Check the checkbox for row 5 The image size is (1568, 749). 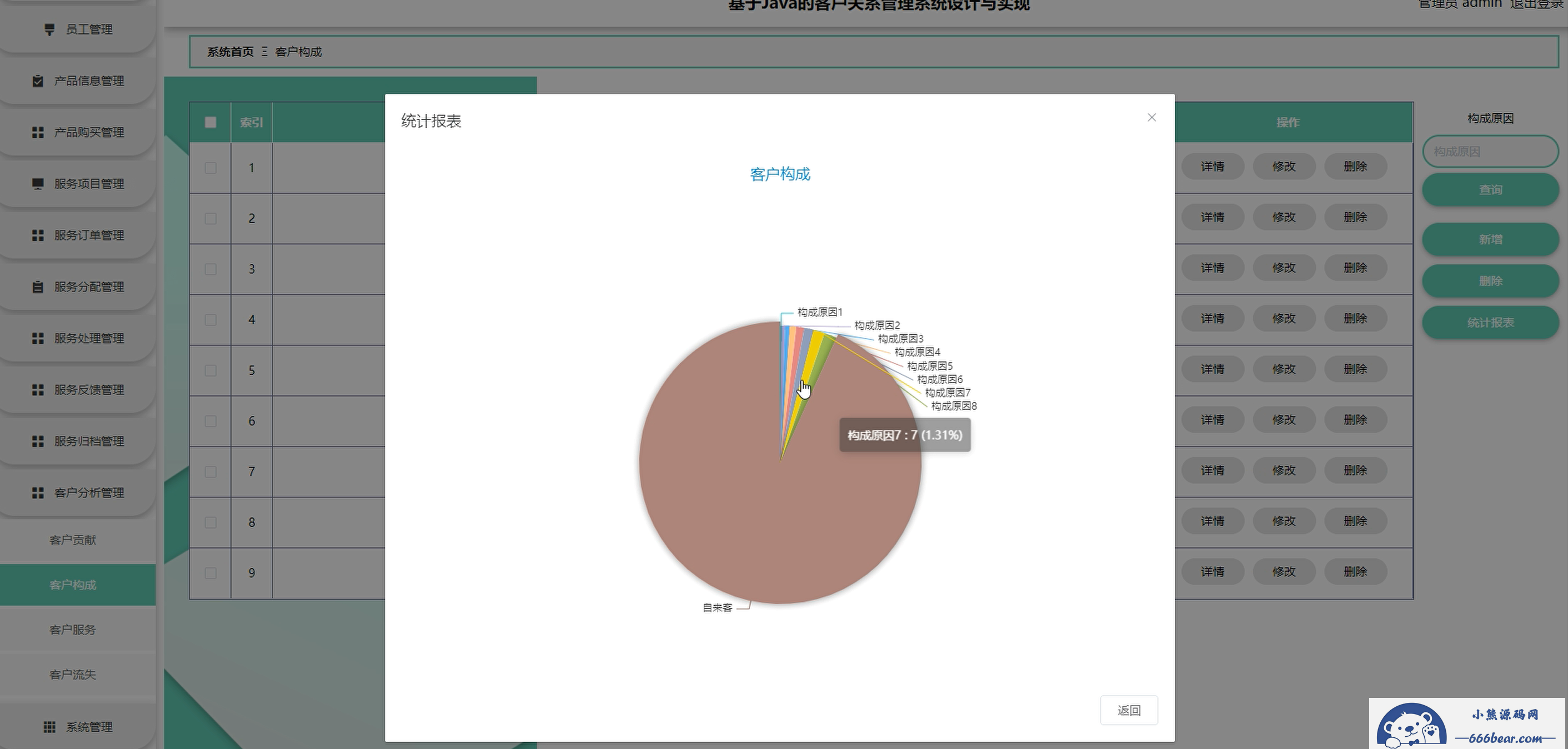tap(211, 370)
